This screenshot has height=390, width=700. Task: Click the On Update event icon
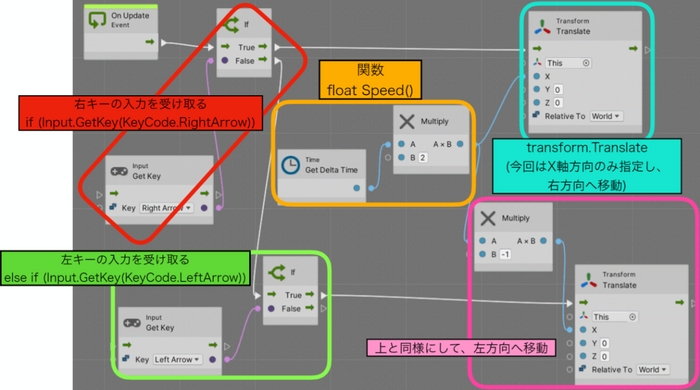click(x=97, y=20)
